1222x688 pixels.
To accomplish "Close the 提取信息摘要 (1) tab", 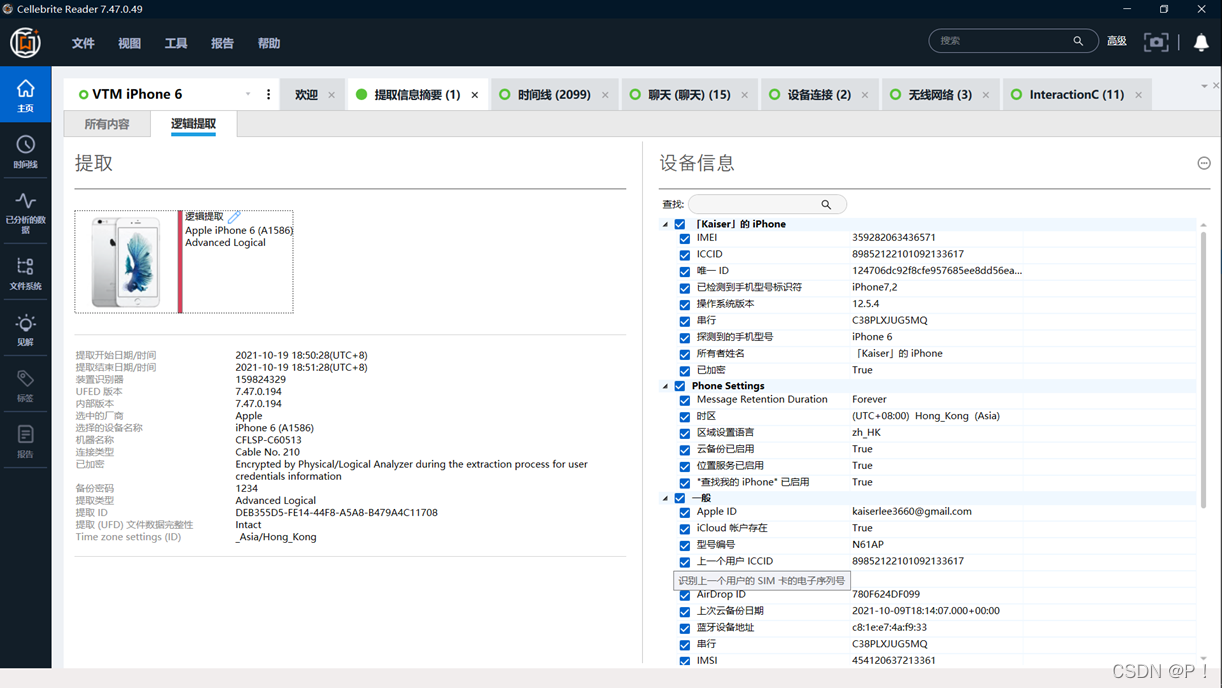I will [x=475, y=95].
